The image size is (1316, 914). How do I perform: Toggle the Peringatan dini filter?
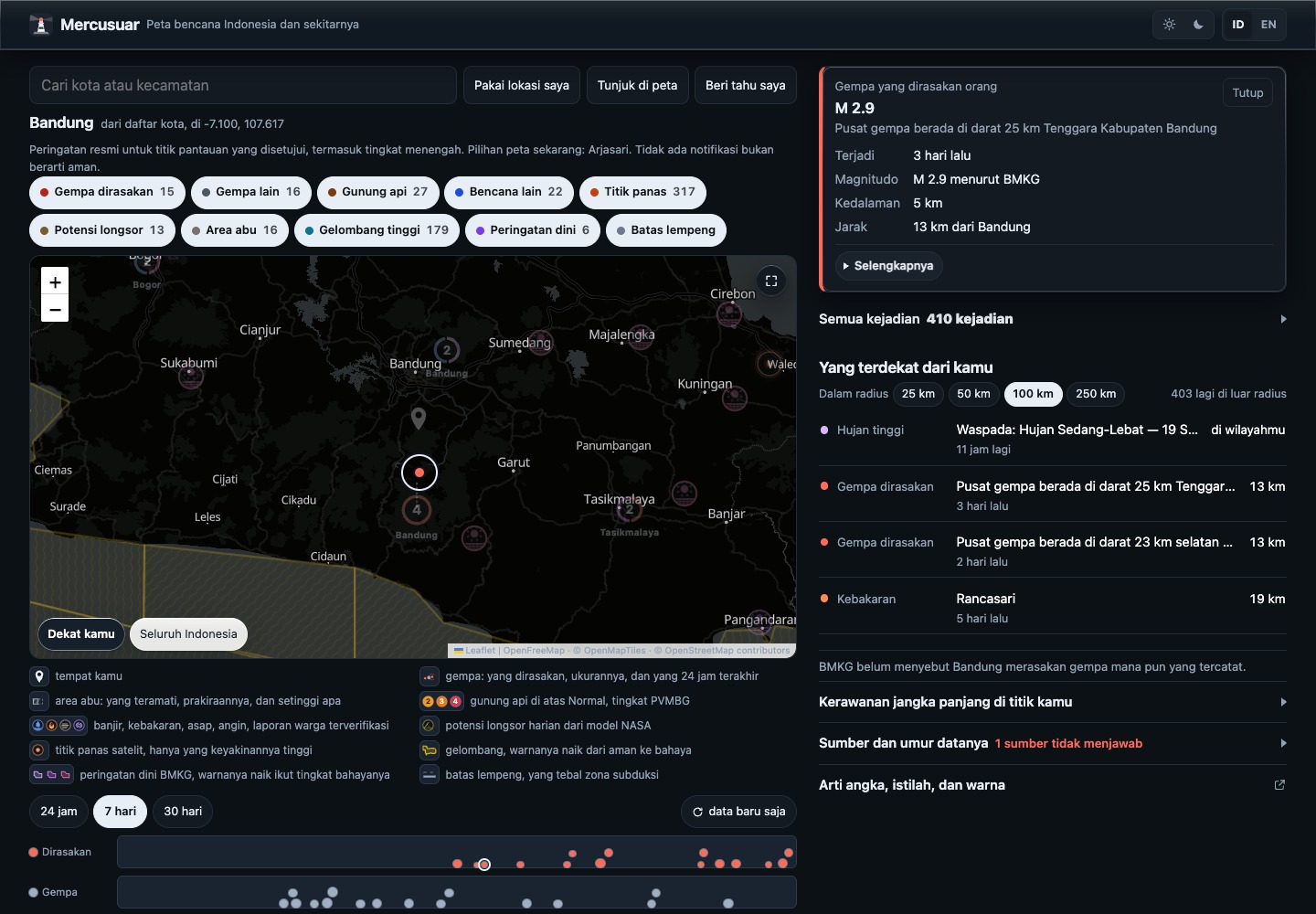(x=533, y=230)
